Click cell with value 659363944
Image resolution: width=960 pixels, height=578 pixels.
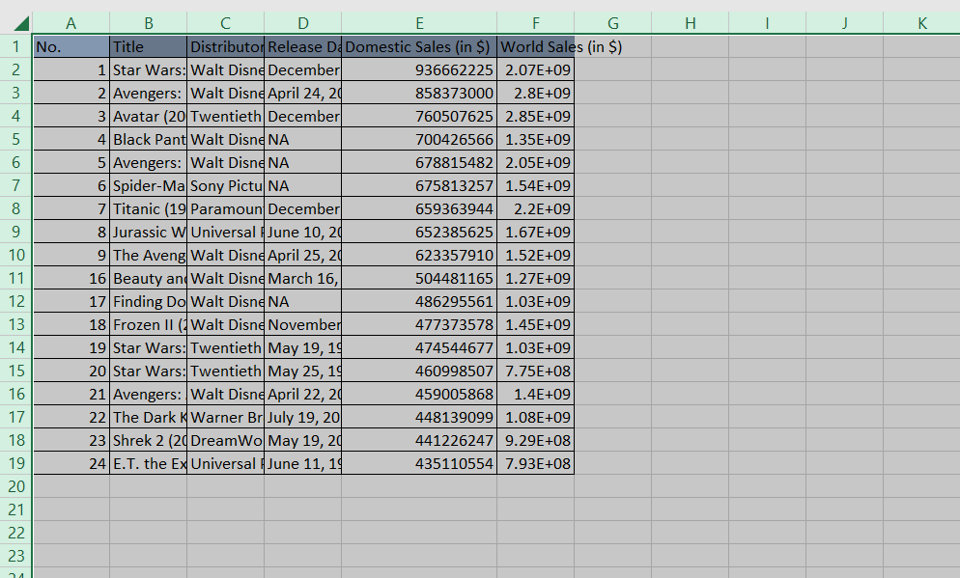point(419,209)
